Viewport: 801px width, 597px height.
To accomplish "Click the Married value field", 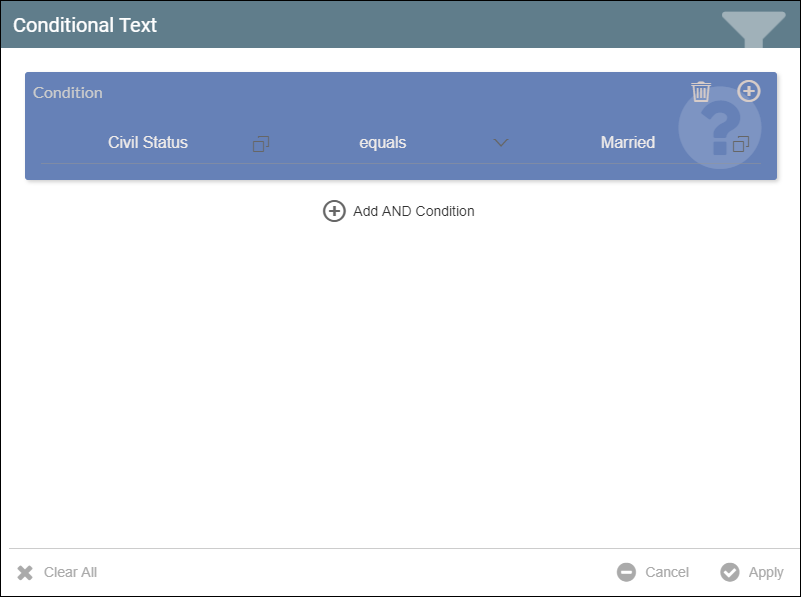I will point(627,143).
